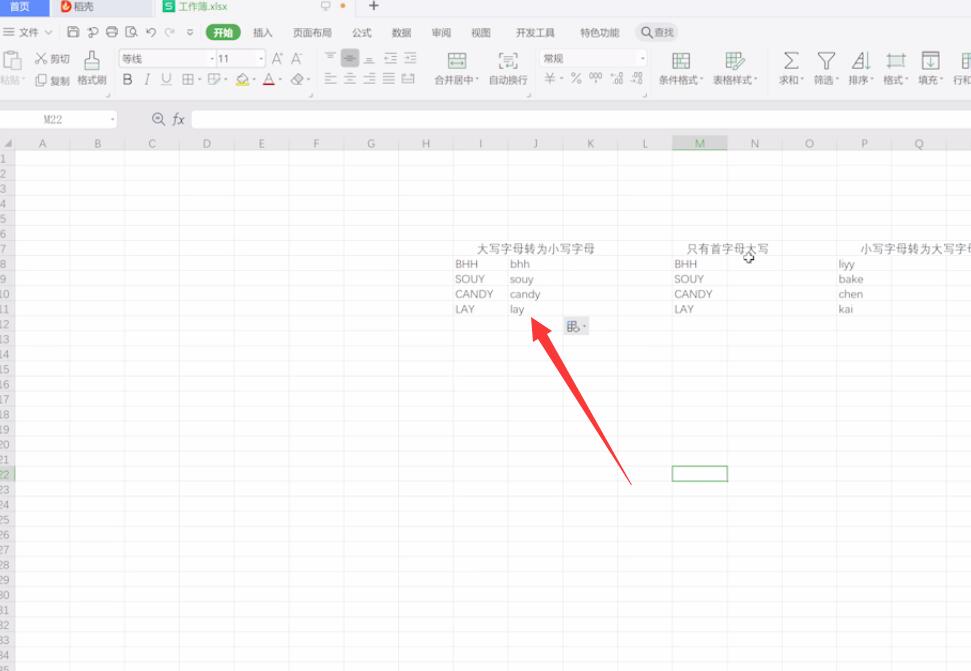Image resolution: width=971 pixels, height=671 pixels.
Task: Click the 查找 search button
Action: (x=657, y=32)
